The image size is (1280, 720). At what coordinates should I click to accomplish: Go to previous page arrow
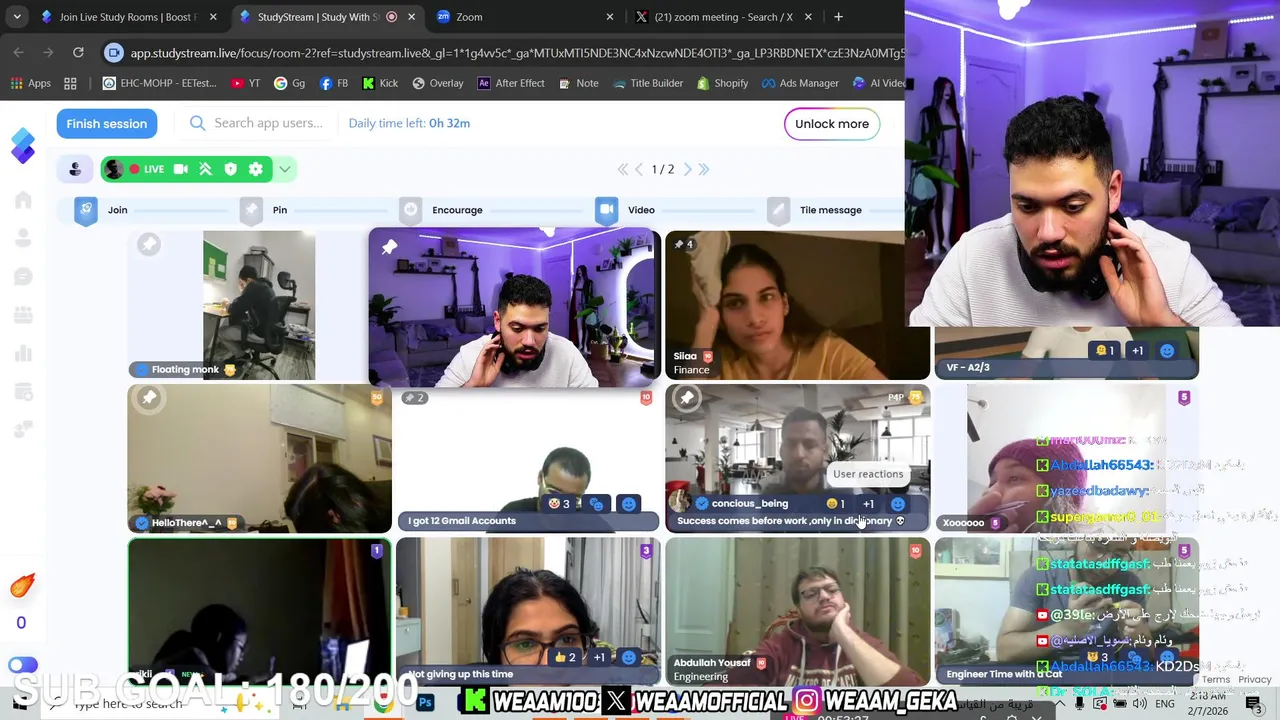coord(639,169)
